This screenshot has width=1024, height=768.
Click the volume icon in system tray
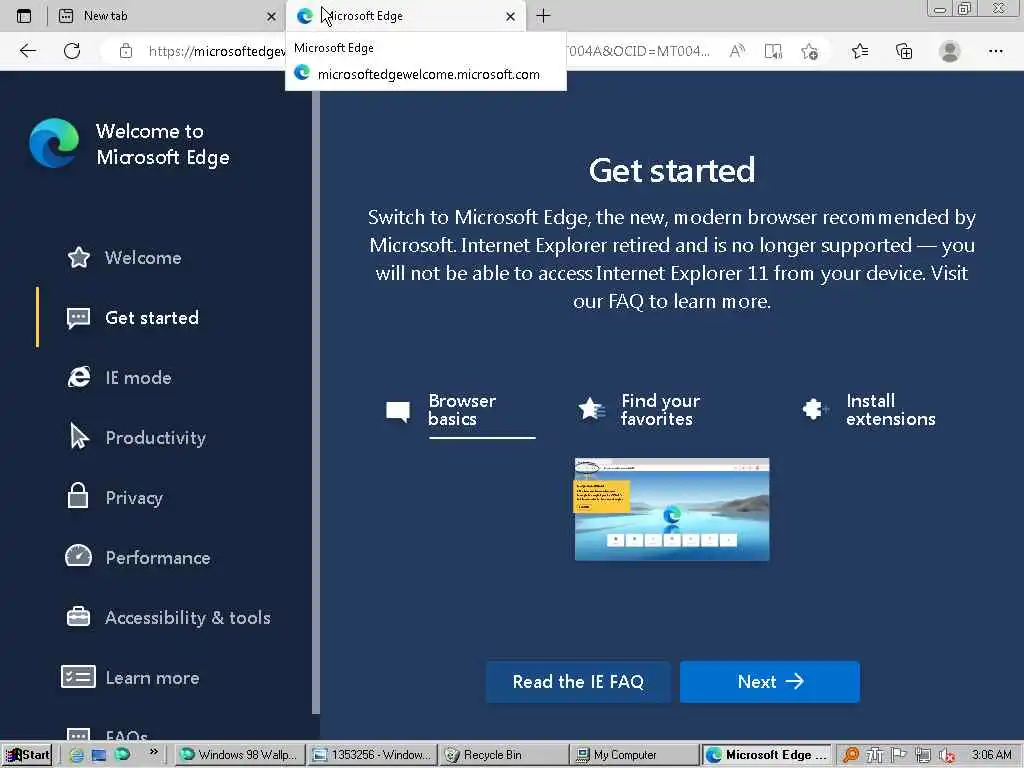(x=947, y=756)
